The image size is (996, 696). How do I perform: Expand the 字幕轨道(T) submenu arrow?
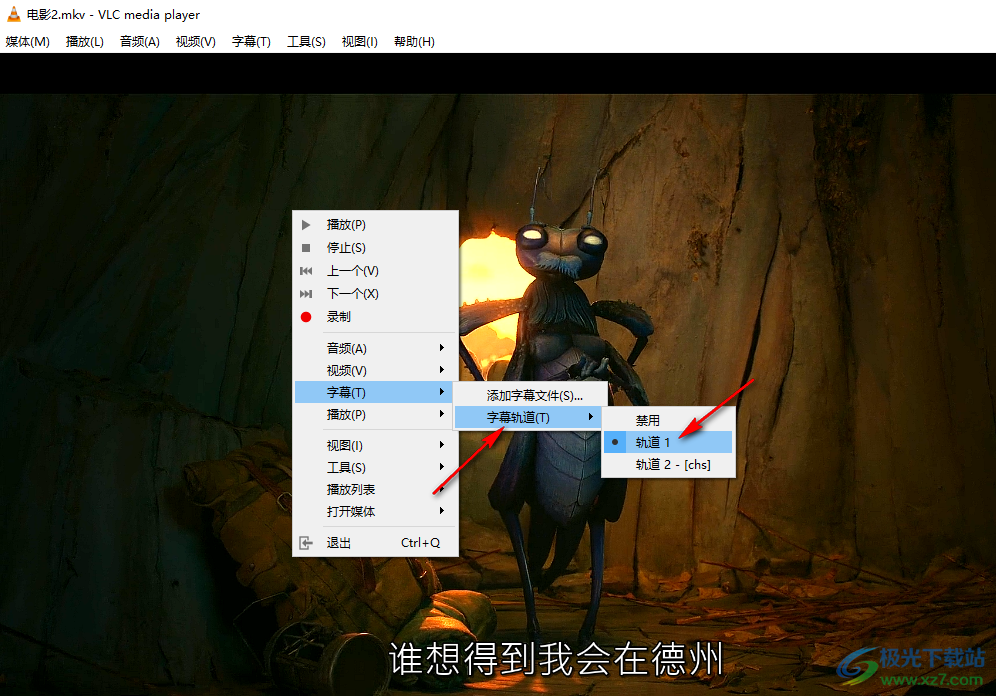tap(591, 417)
